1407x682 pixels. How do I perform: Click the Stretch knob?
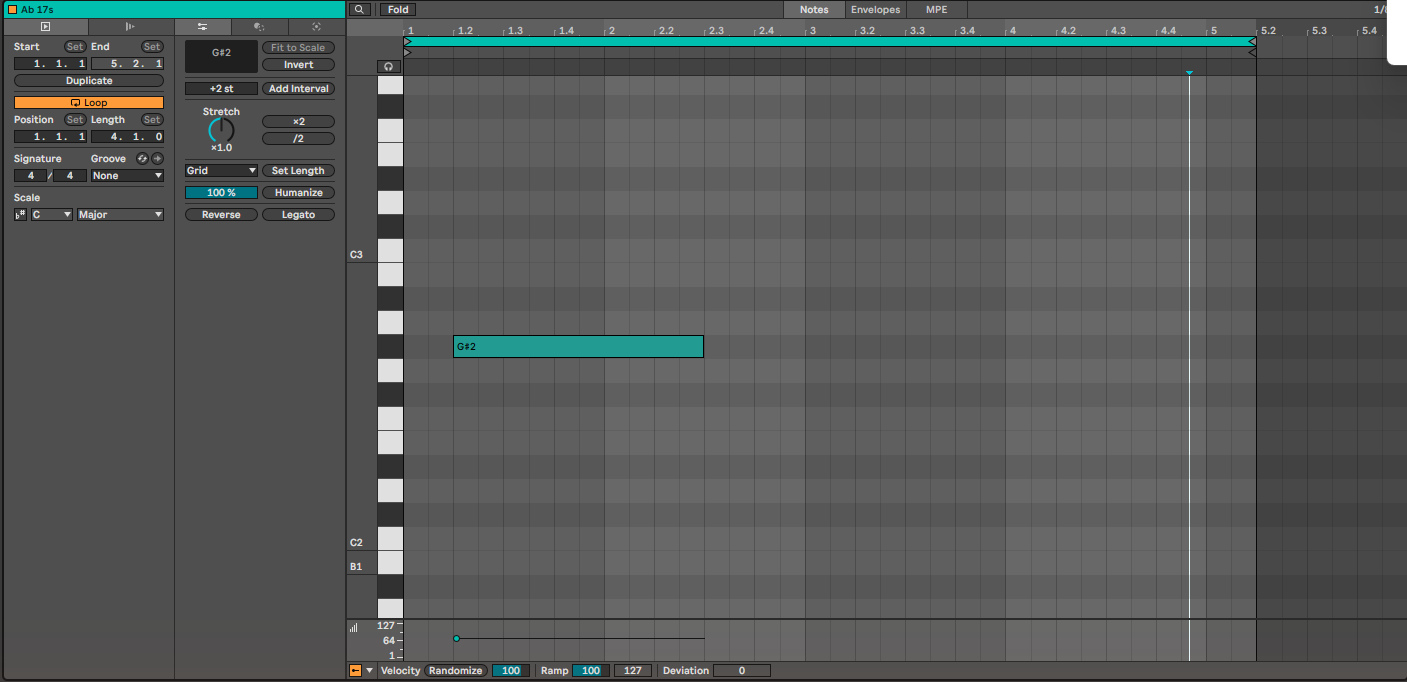(x=221, y=131)
